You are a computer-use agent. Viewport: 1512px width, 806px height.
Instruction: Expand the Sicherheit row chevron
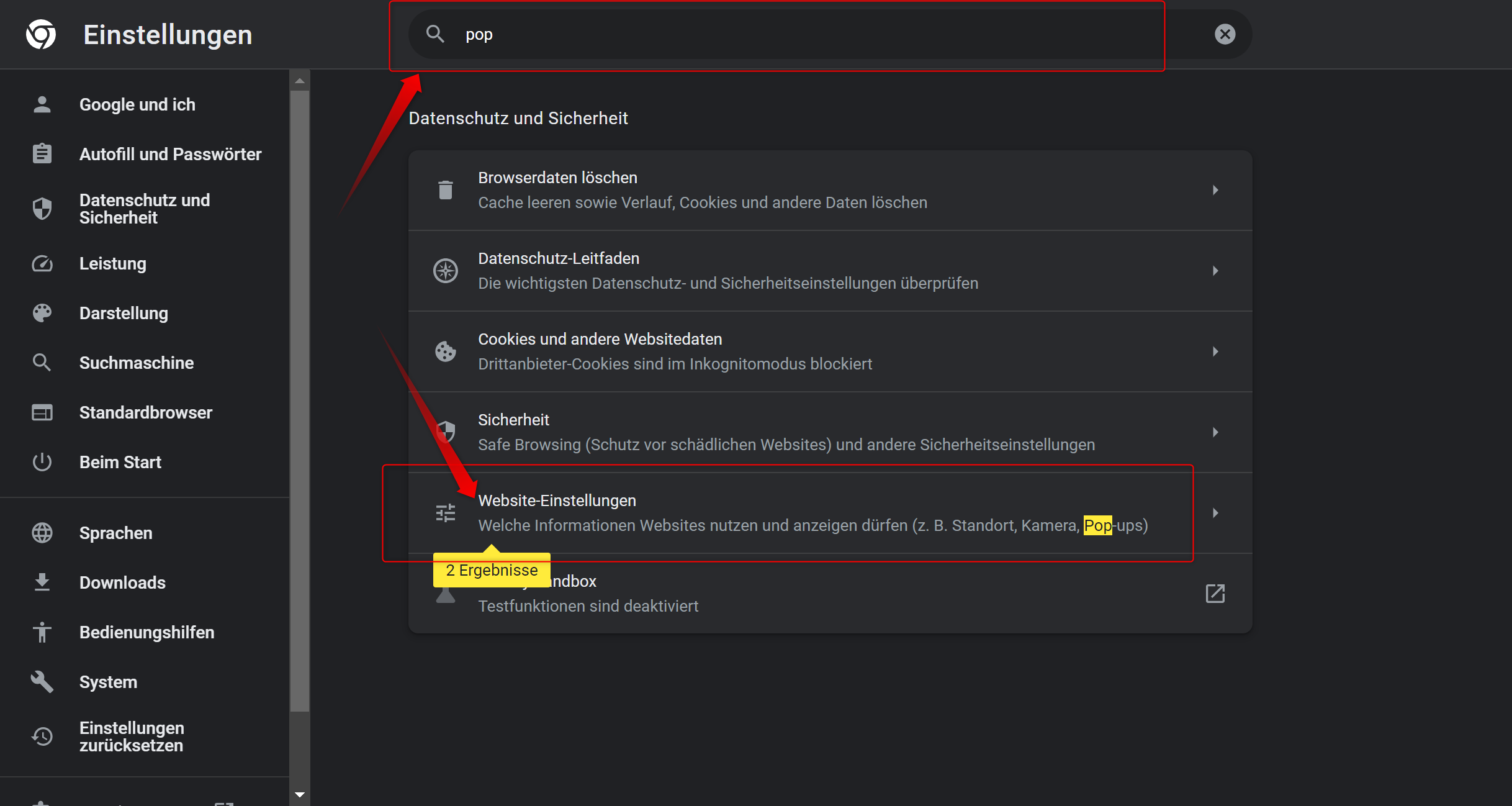click(1215, 432)
